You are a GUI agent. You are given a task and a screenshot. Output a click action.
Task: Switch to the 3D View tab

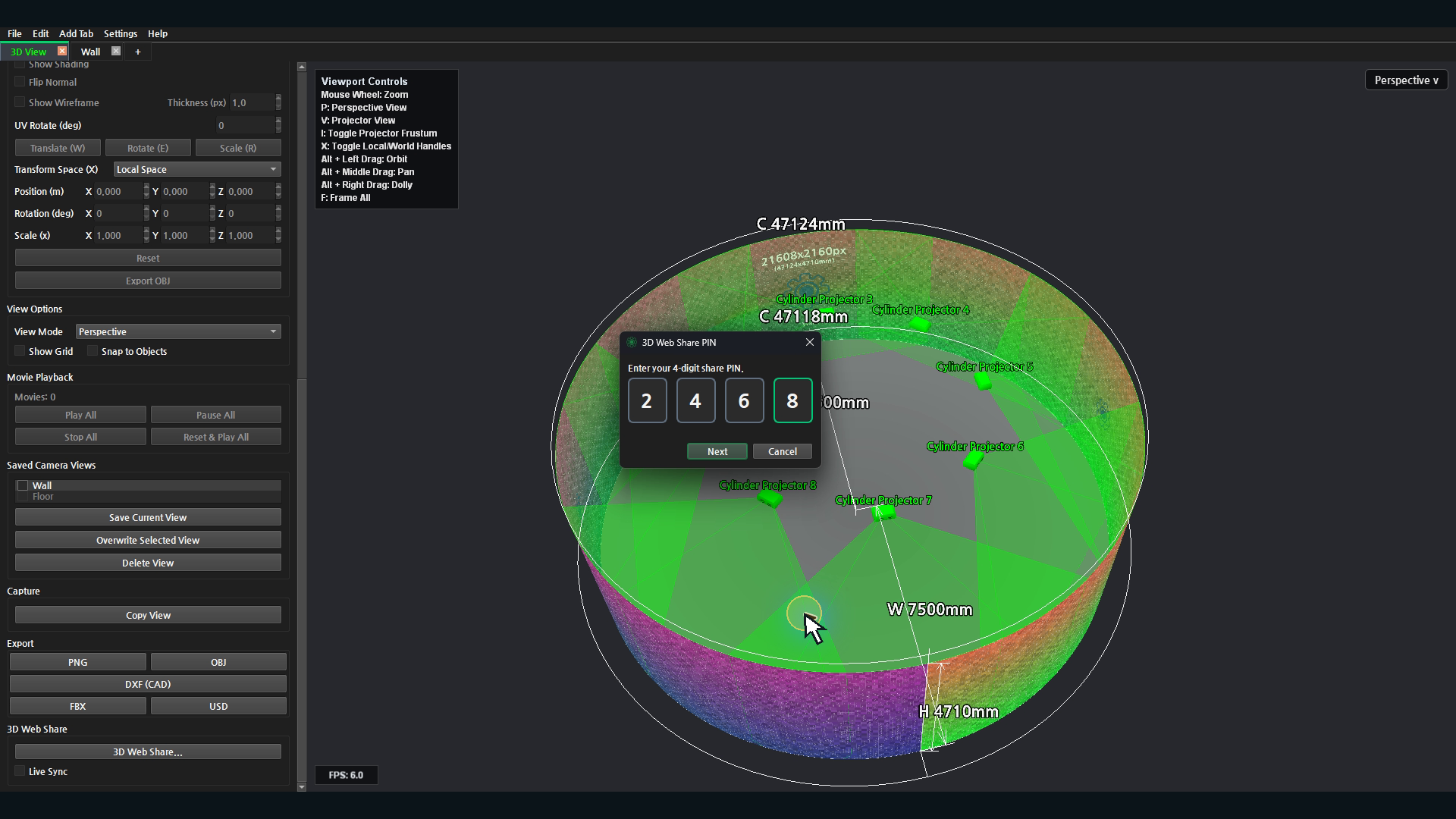coord(29,52)
